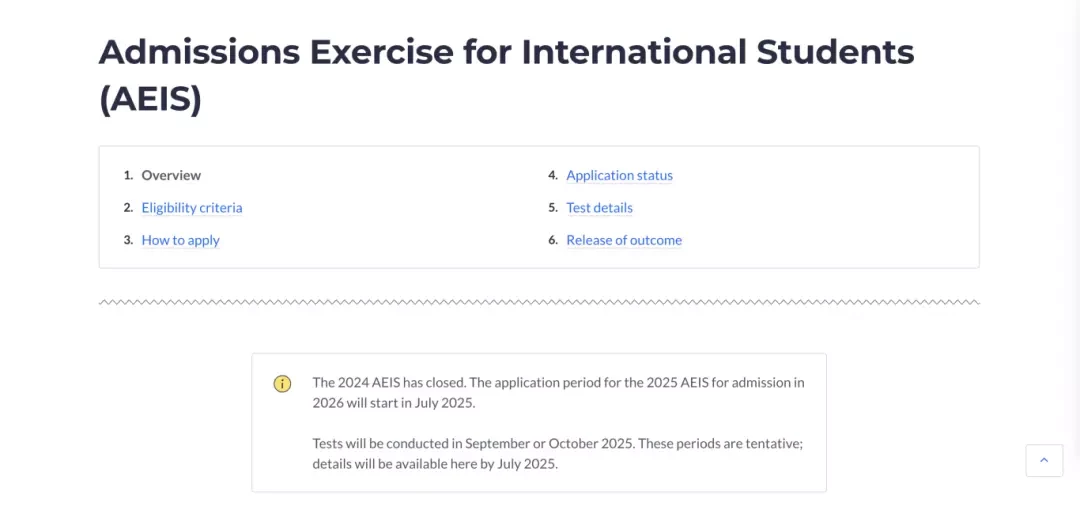Image resolution: width=1080 pixels, height=510 pixels.
Task: Open the Release of outcome link
Action: tap(624, 241)
